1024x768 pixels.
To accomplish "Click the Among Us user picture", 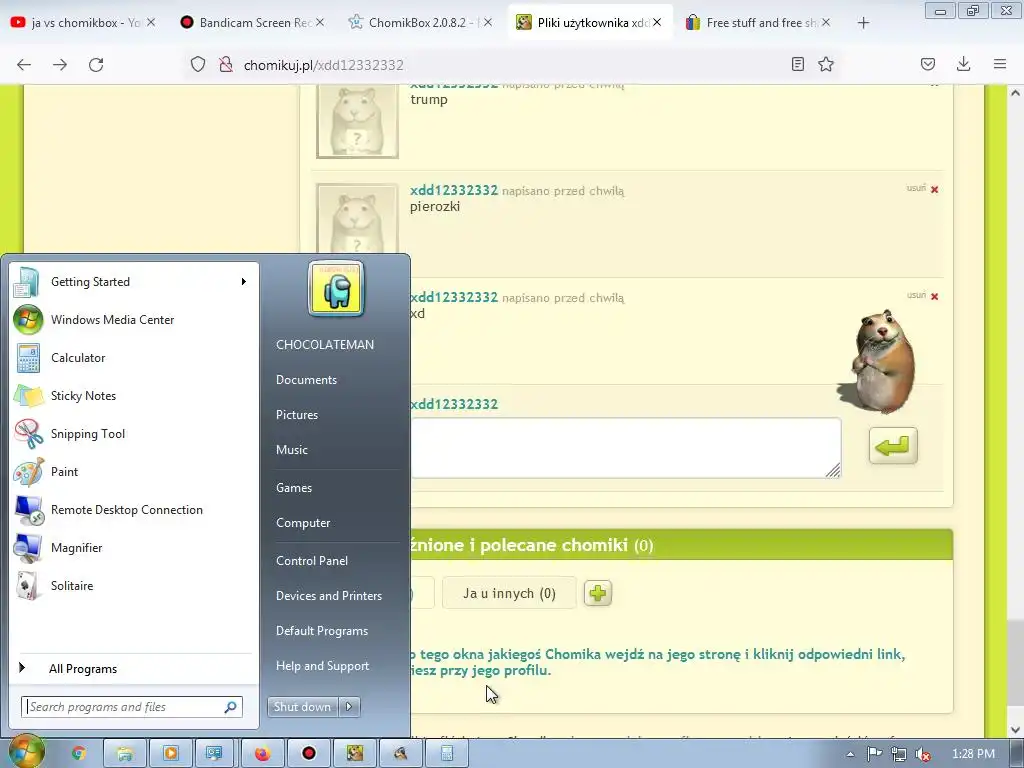I will [336, 289].
